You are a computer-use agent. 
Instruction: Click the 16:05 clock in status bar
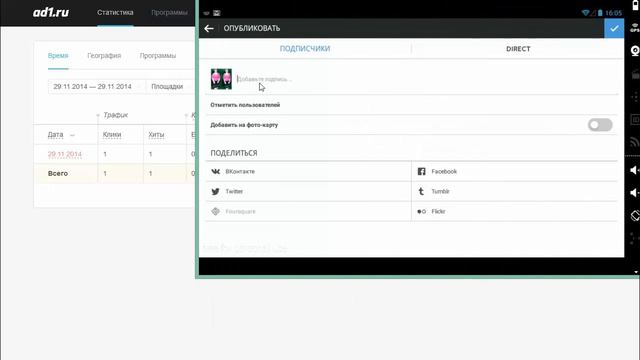613,13
